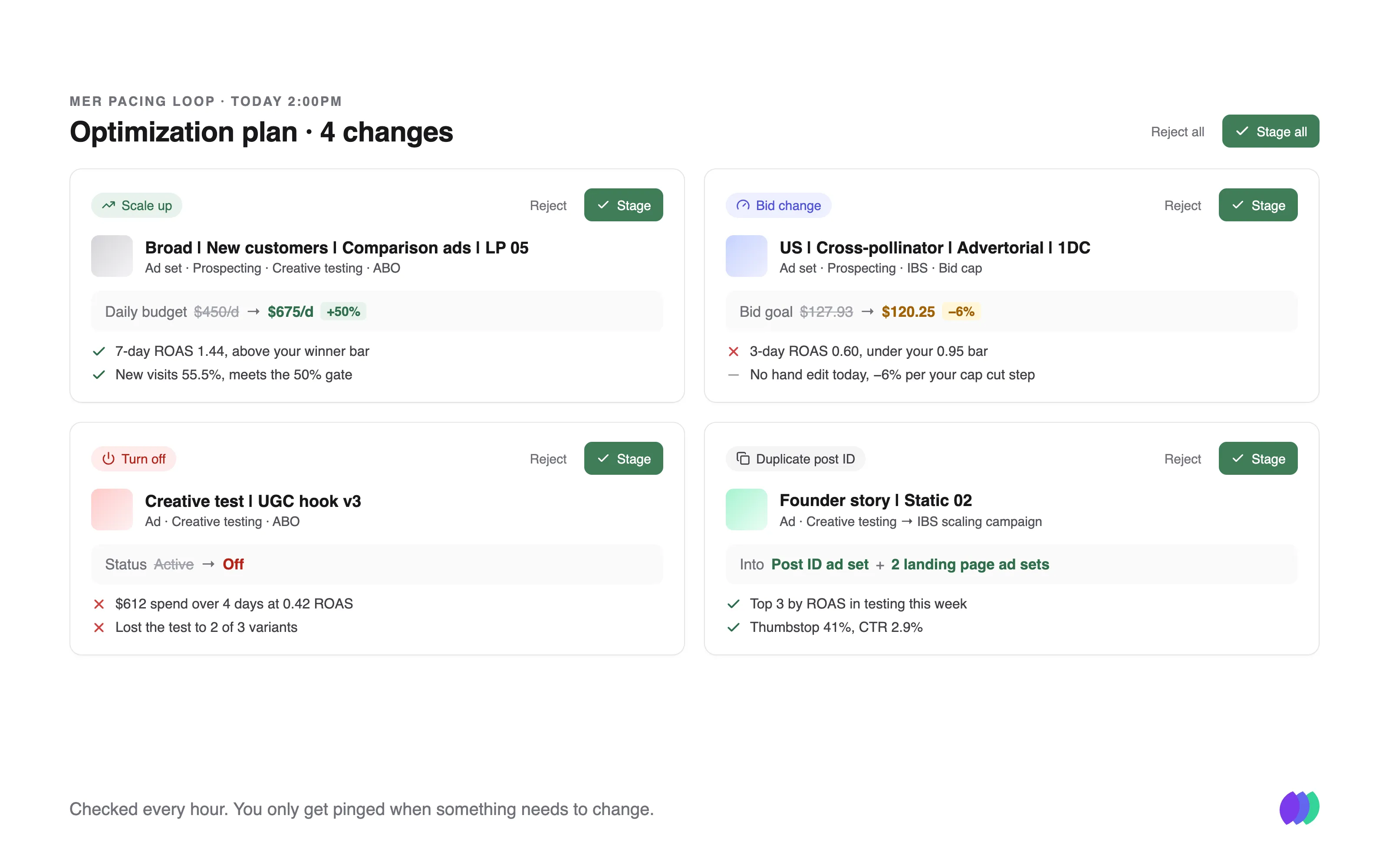This screenshot has height=868, width=1389.
Task: Click the Scale up trend arrow icon
Action: 109,205
